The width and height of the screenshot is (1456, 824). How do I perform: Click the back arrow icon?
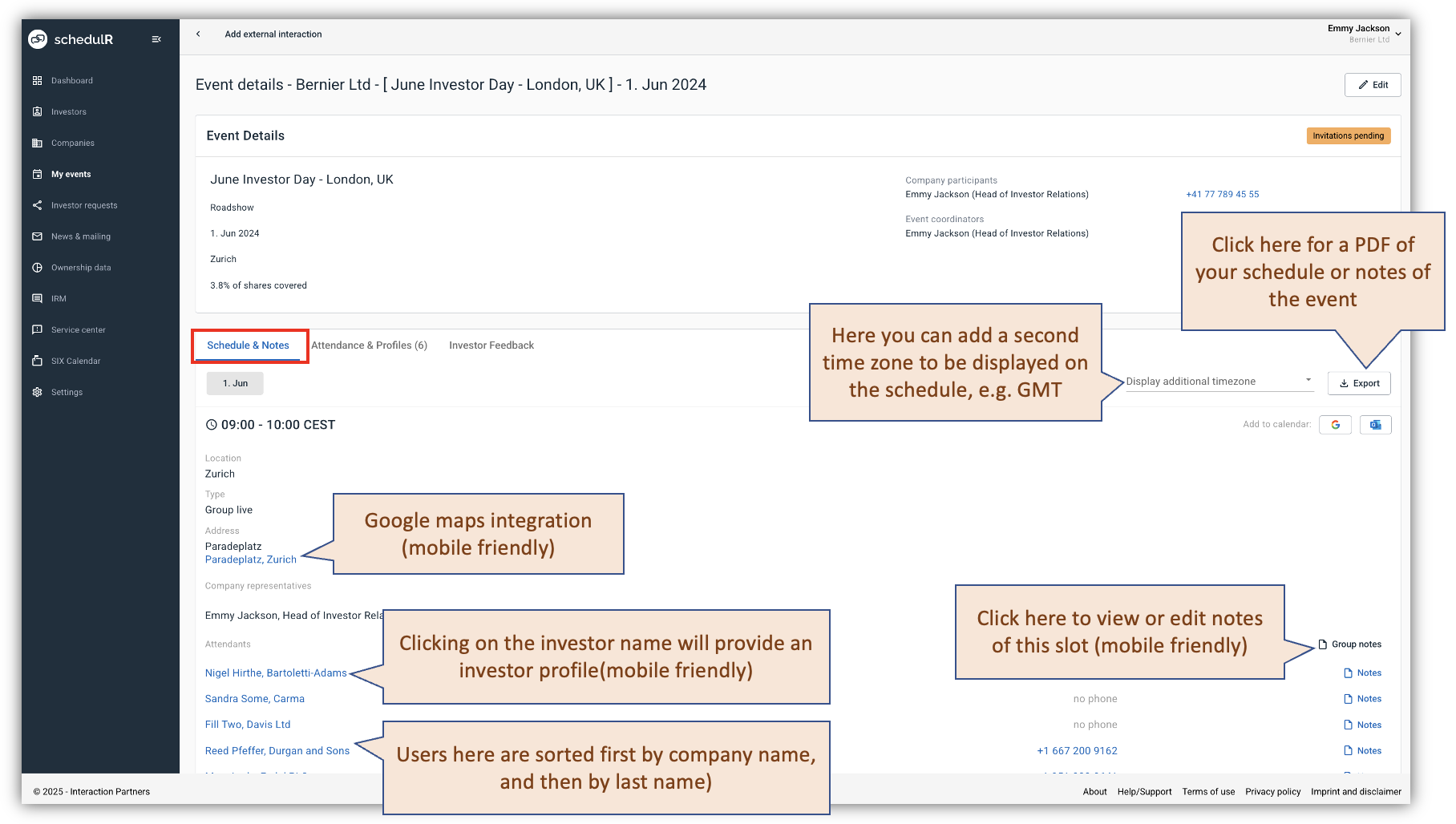198,34
